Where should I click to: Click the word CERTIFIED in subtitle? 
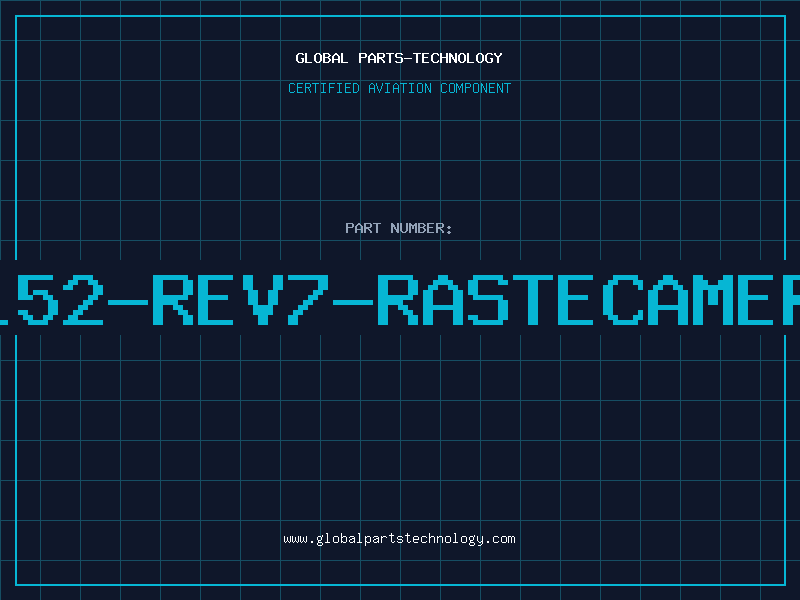324,88
